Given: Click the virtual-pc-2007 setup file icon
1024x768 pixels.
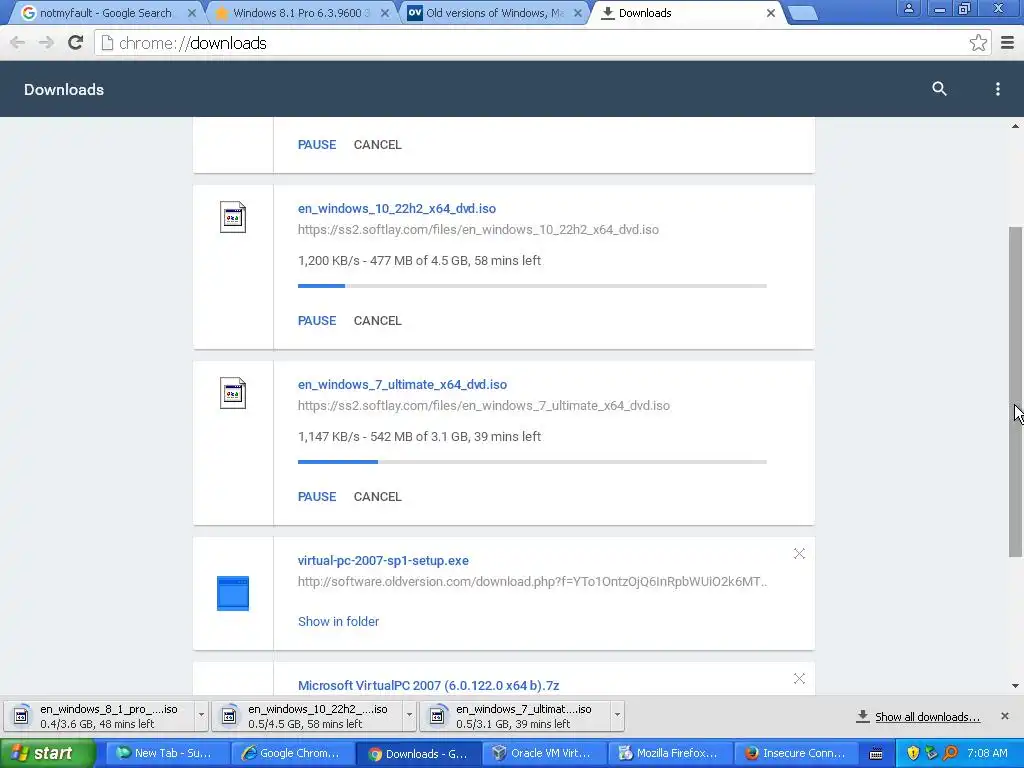Looking at the screenshot, I should (233, 593).
